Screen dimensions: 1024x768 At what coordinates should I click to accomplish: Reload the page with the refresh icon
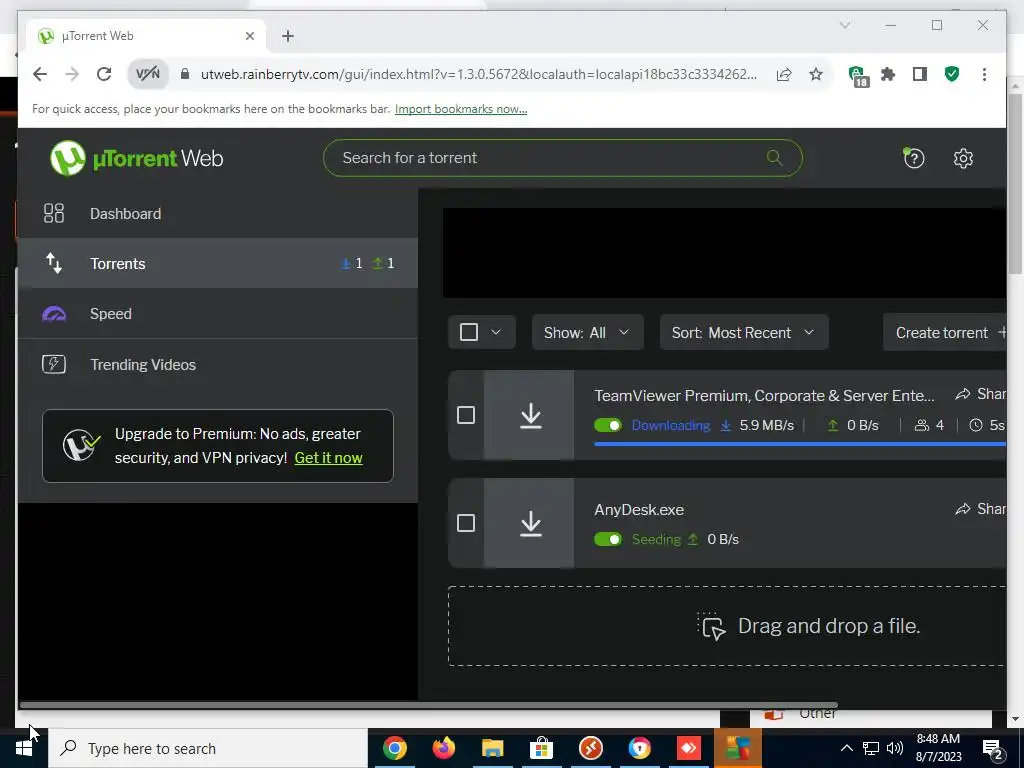[x=104, y=74]
